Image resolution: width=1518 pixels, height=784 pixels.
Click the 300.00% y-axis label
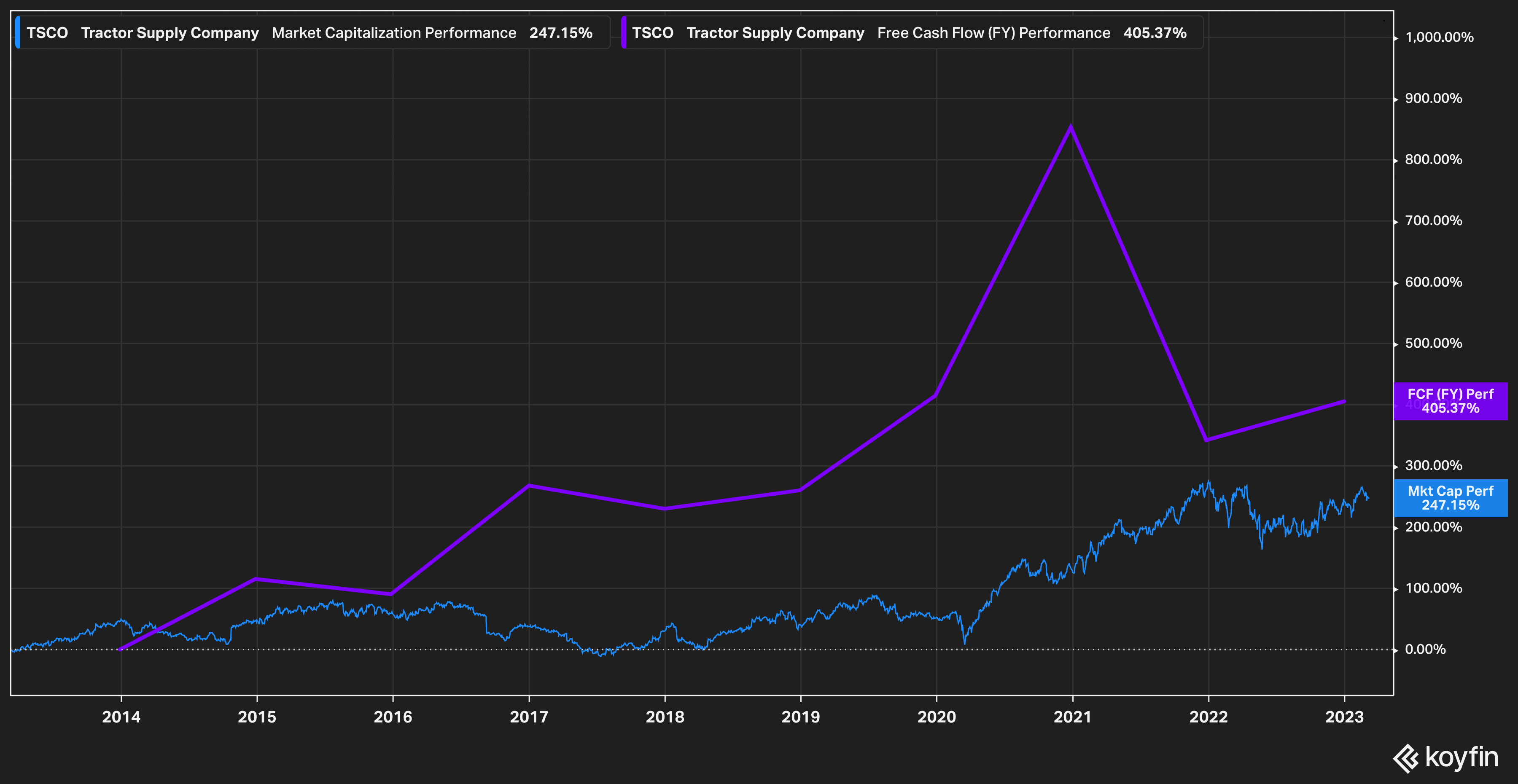click(x=1433, y=466)
